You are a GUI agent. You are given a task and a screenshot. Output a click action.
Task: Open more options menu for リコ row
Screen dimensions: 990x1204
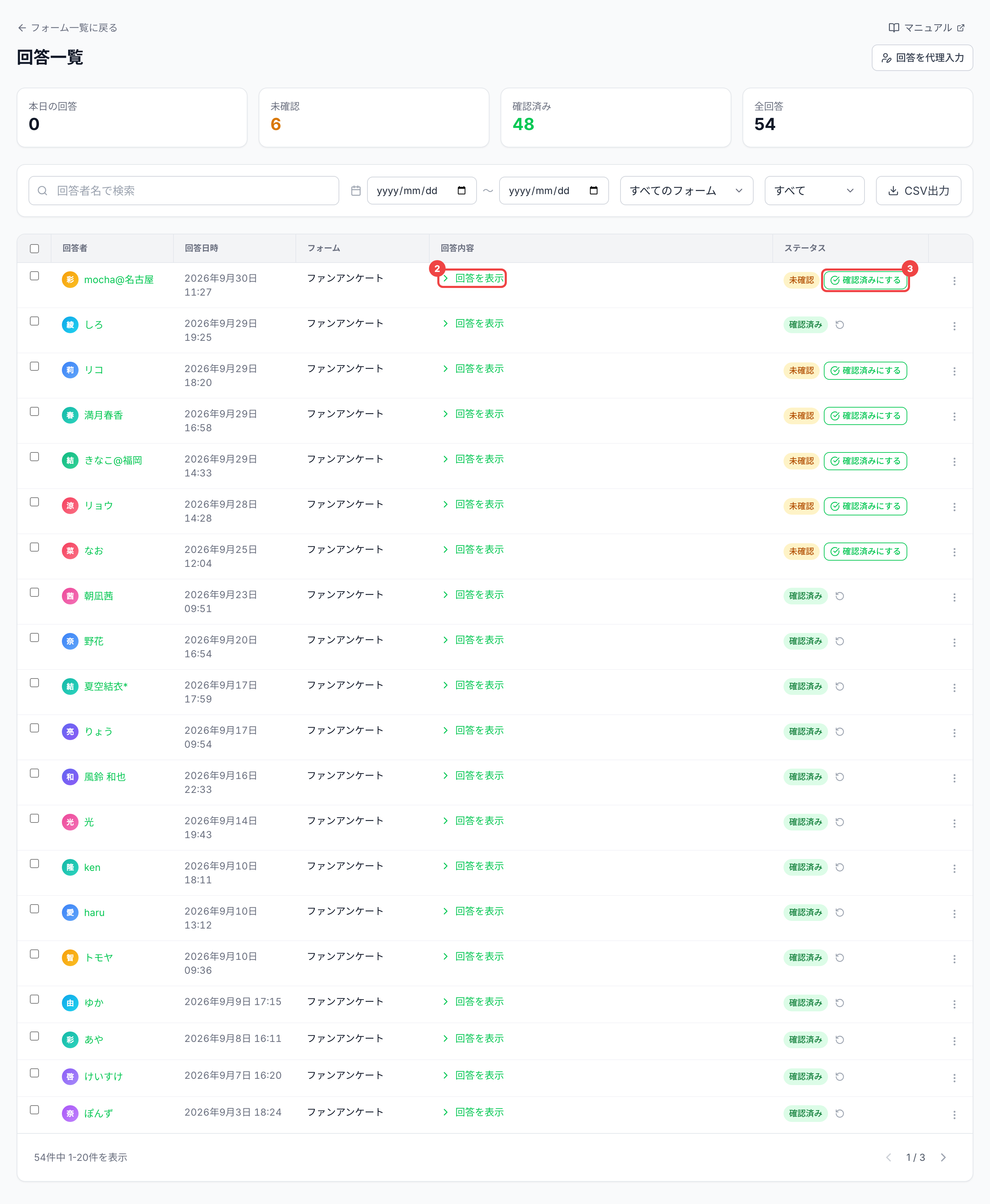click(954, 371)
